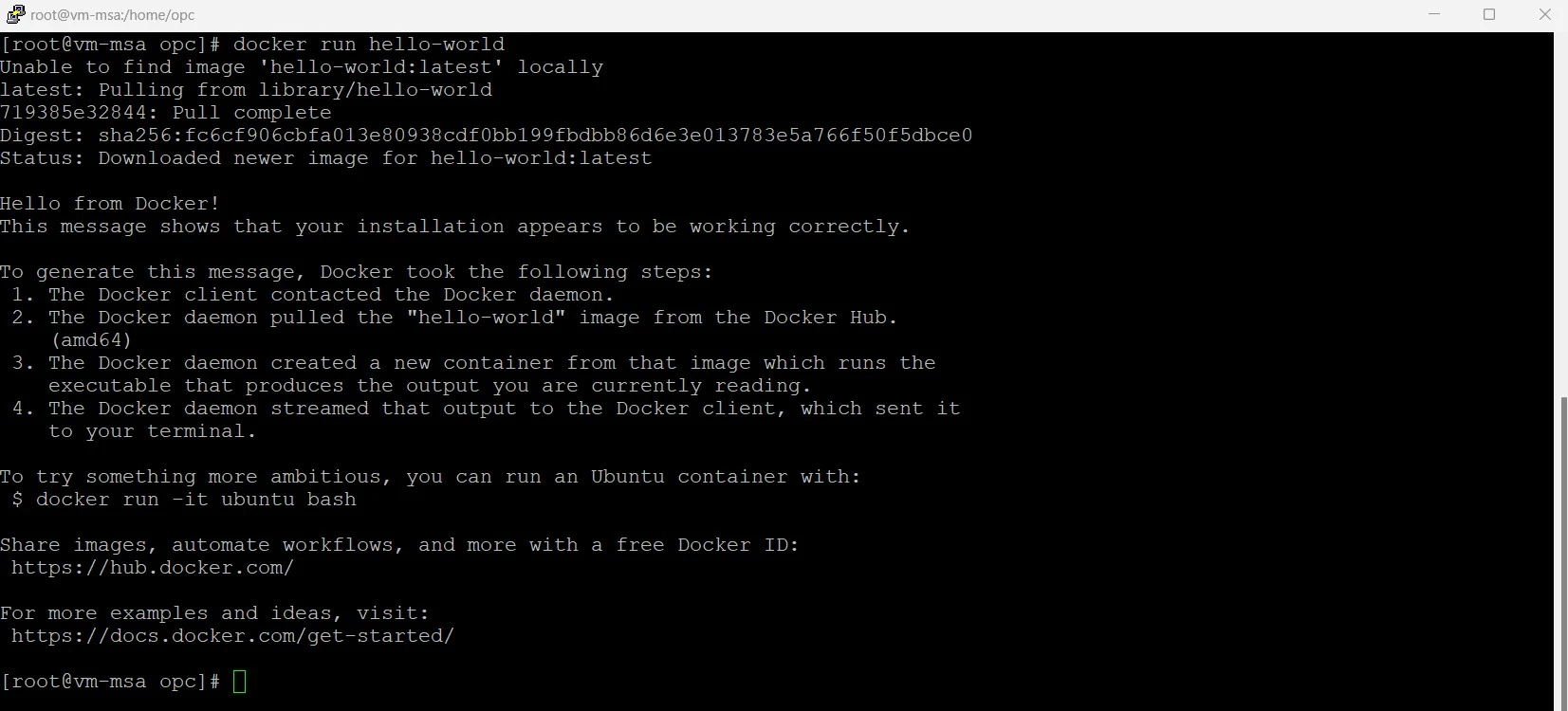The image size is (1568, 711).
Task: Click the https://docs.docker.com/get-started/ URL
Action: pyautogui.click(x=233, y=636)
